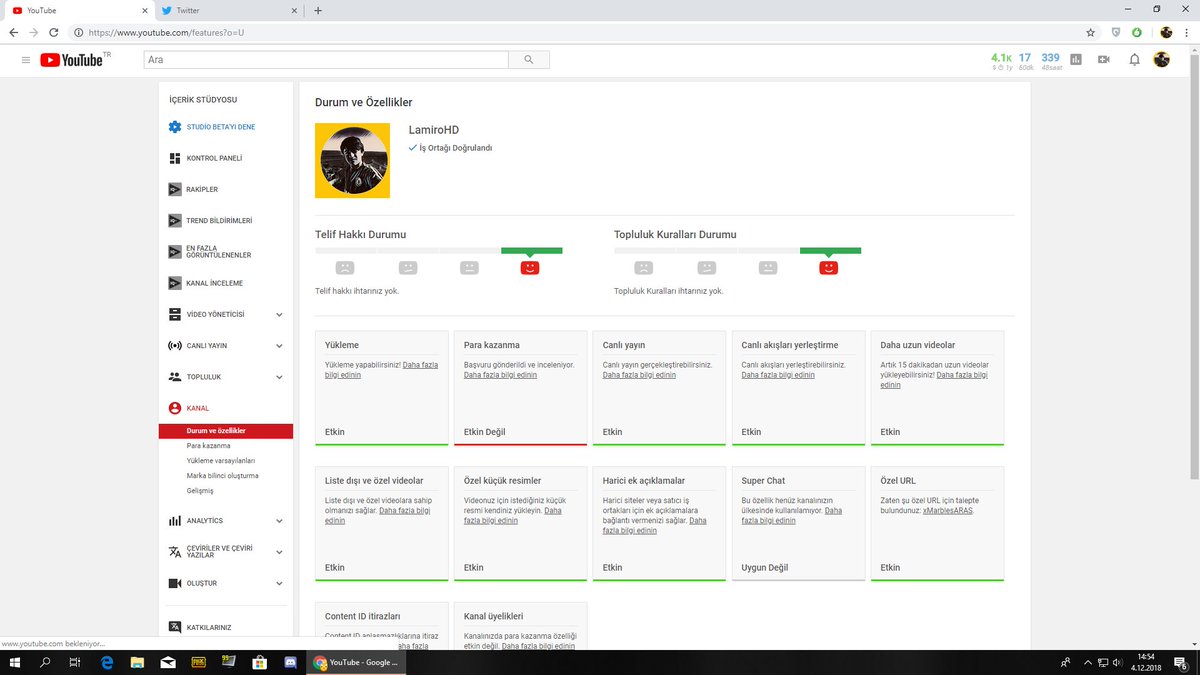Click the xMarblesARAS custom URL link

click(947, 510)
